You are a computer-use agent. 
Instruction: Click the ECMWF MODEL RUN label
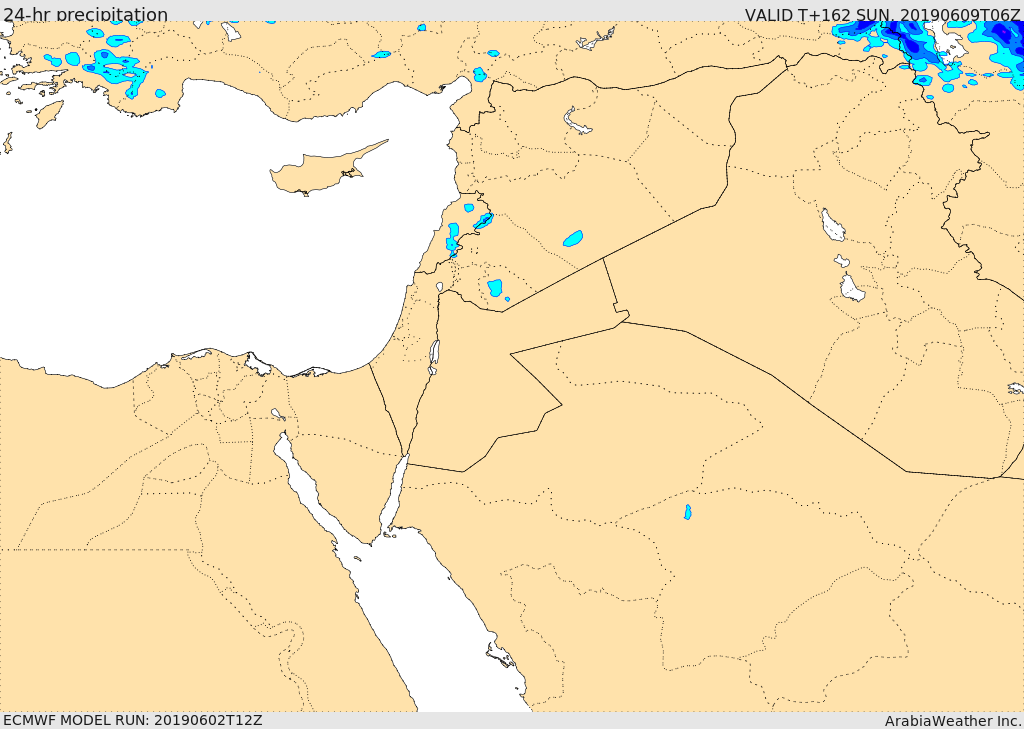coord(133,720)
